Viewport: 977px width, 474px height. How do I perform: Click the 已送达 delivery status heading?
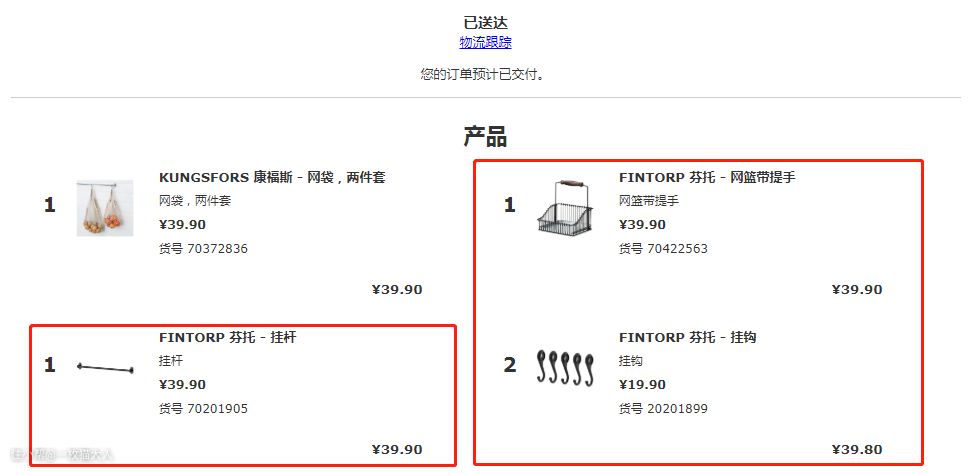pos(485,22)
